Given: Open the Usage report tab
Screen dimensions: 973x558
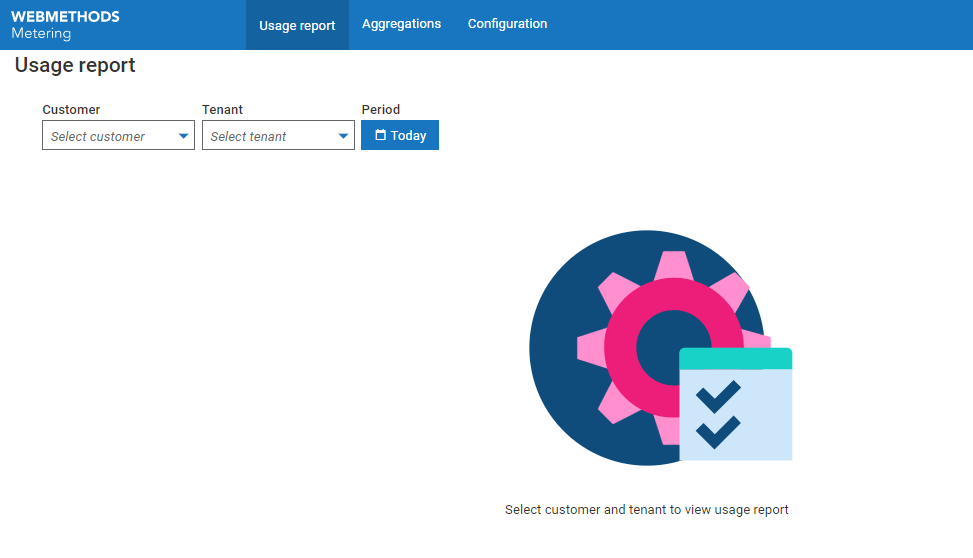Looking at the screenshot, I should point(297,25).
